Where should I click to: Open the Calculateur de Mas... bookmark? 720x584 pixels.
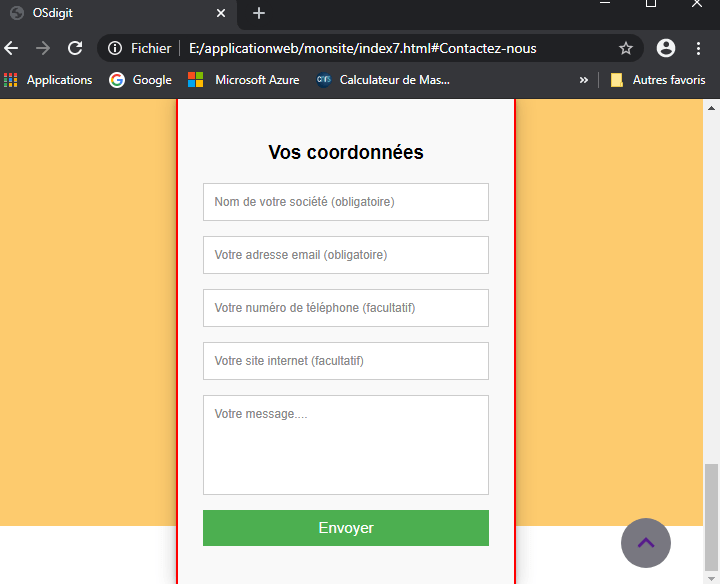[x=383, y=80]
